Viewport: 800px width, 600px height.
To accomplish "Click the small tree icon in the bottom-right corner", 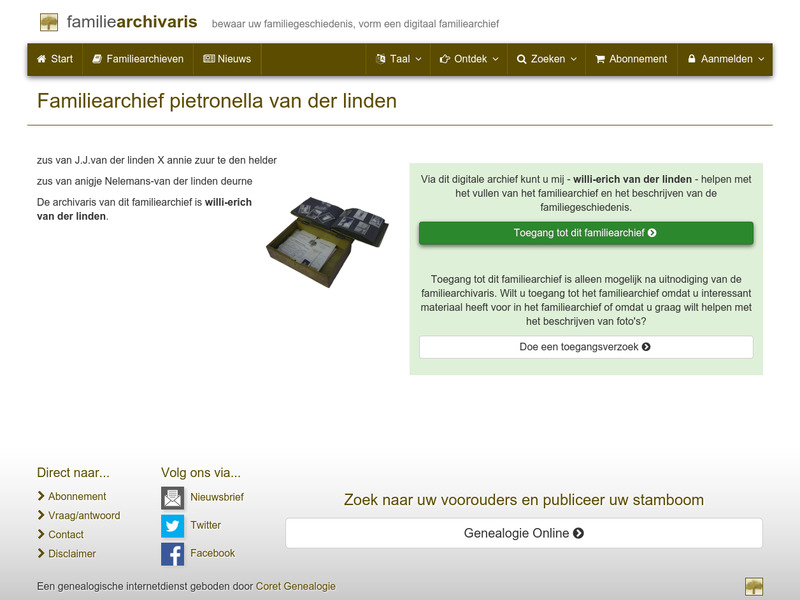I will pyautogui.click(x=755, y=585).
